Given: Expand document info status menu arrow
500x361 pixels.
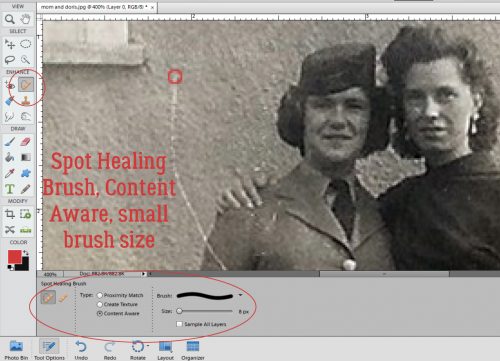Looking at the screenshot, I should click(x=144, y=274).
